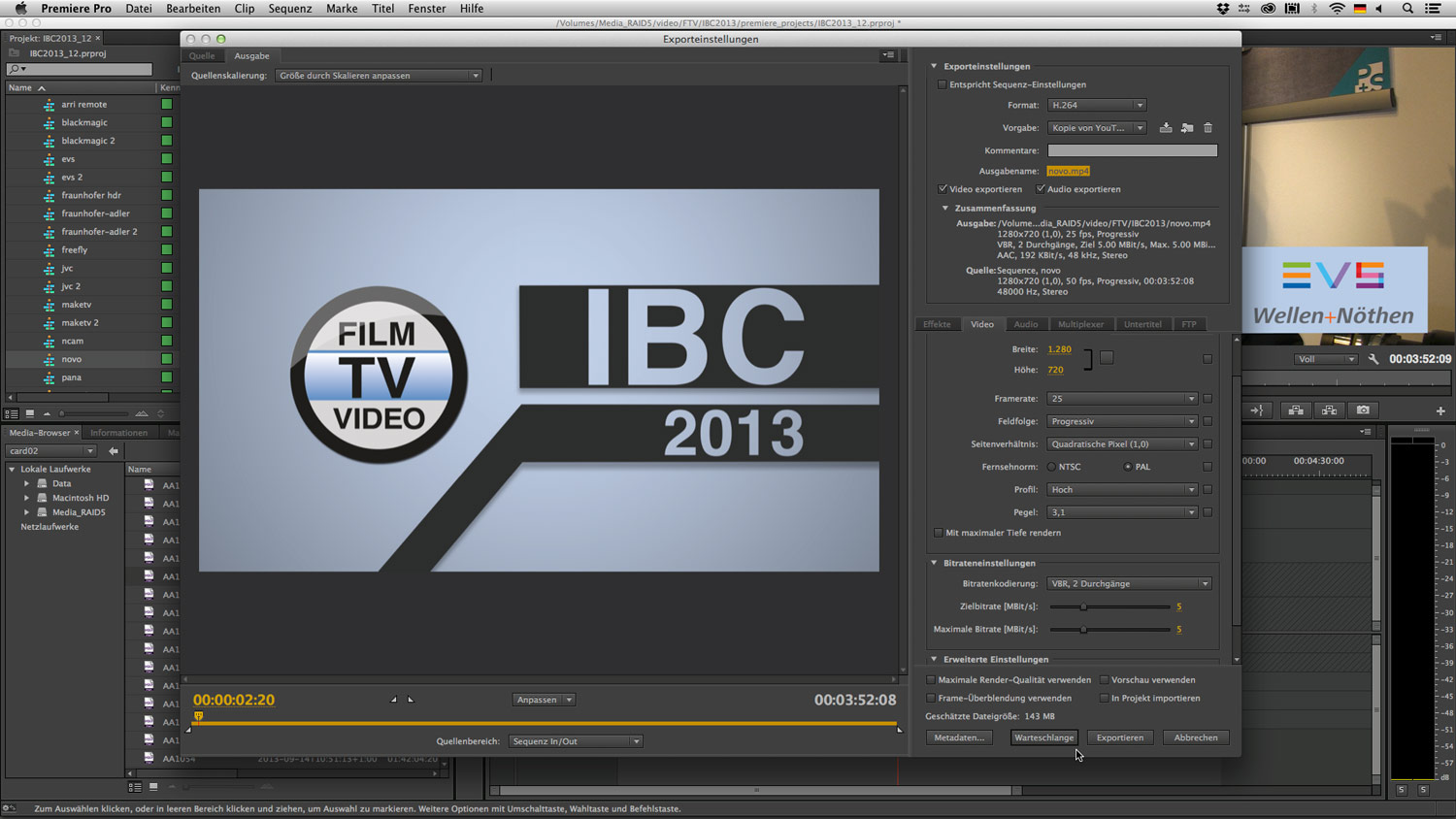Switch project panel to icon view
Screen dimensions: 1456x819
click(29, 413)
